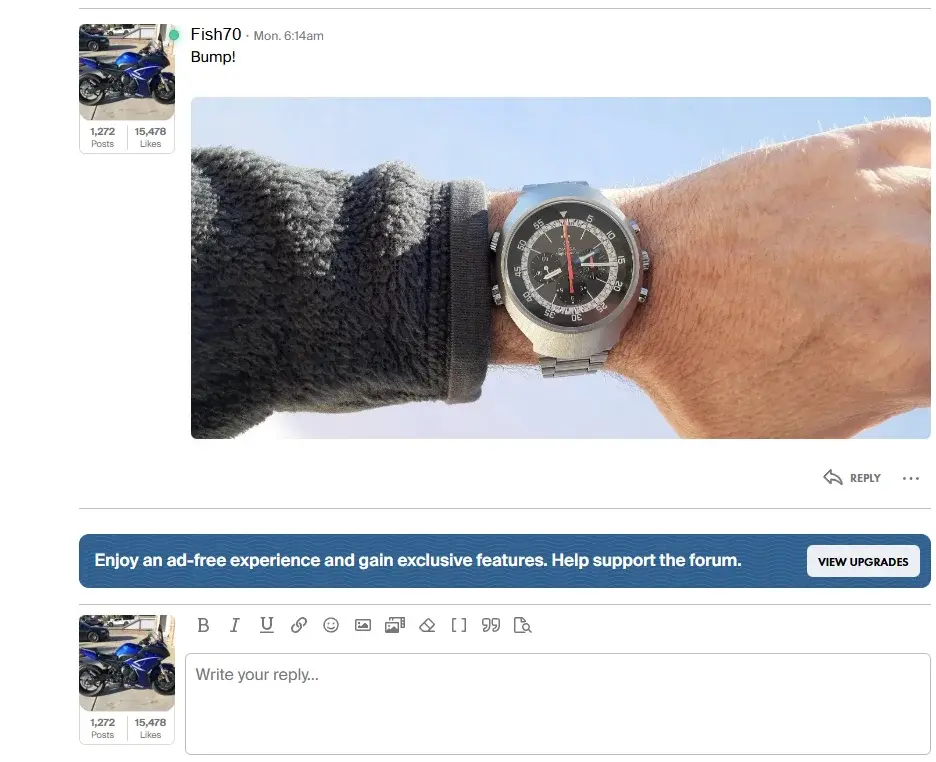
Task: Click the insert image icon
Action: tap(363, 625)
